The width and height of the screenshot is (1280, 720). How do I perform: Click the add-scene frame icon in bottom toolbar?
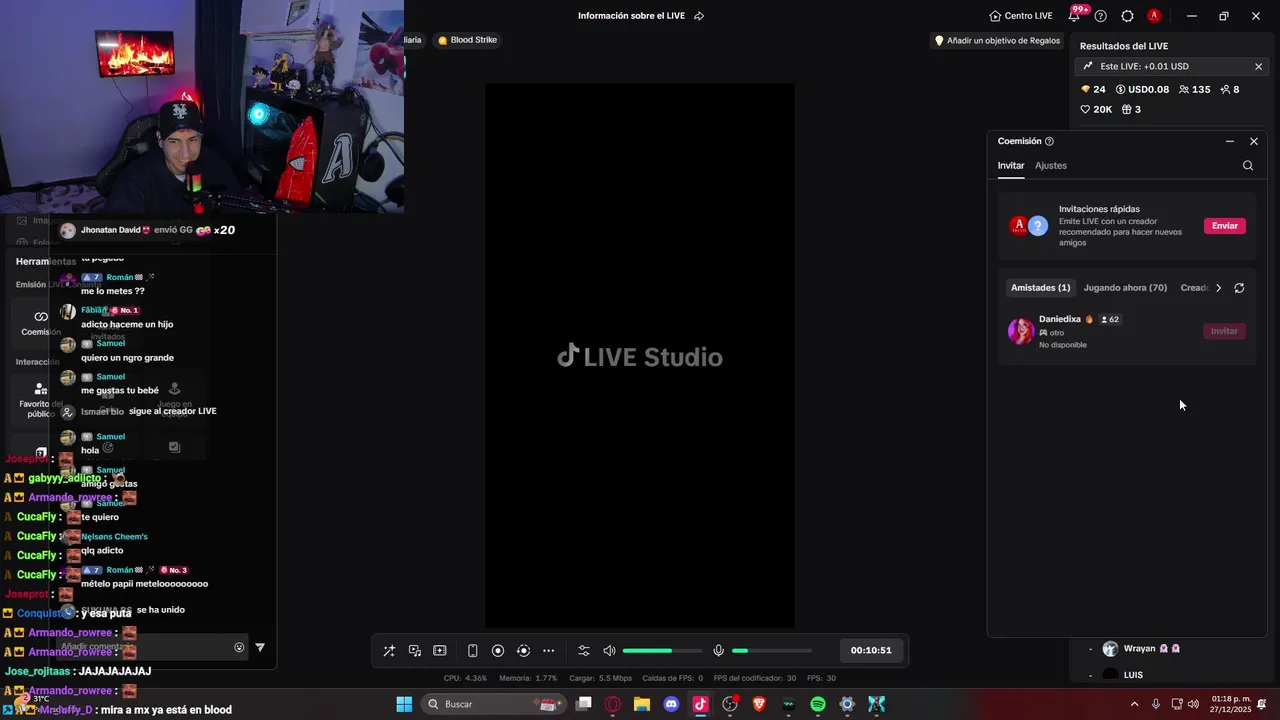[x=440, y=651]
